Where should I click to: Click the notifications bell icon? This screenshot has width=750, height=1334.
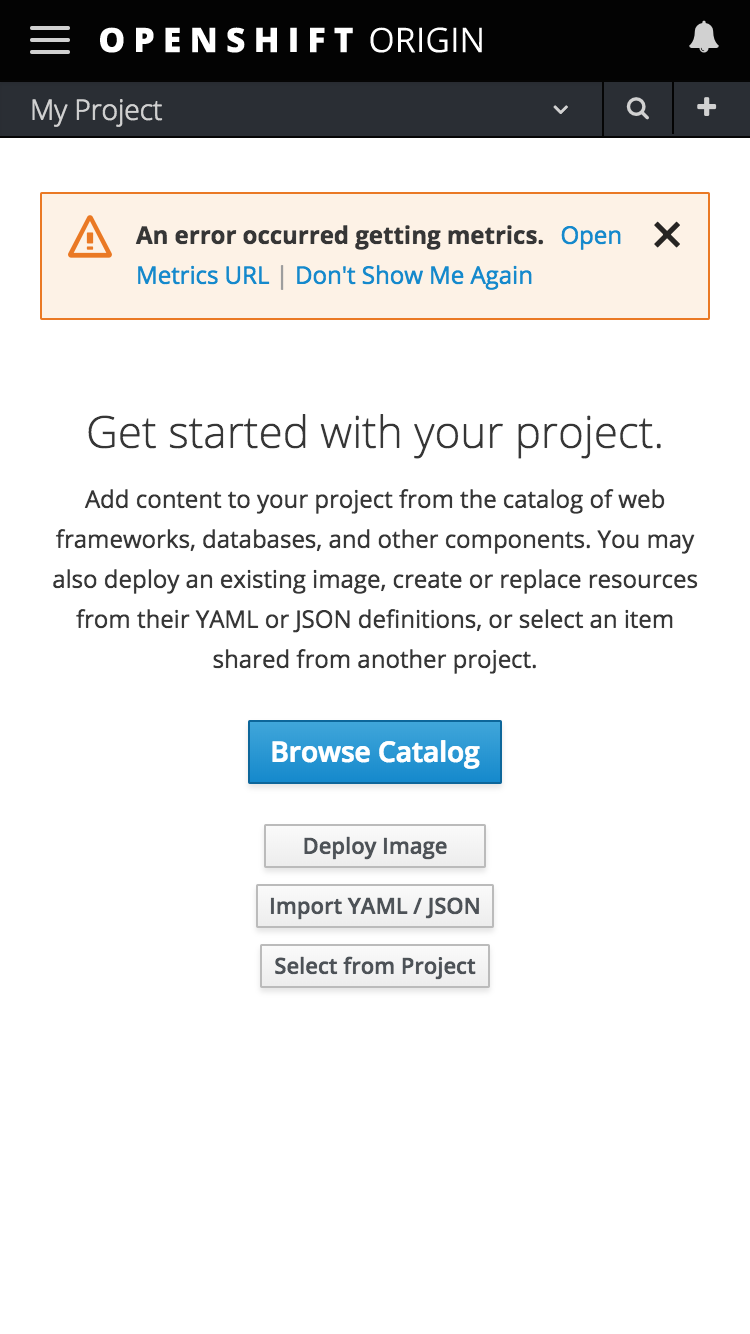click(x=703, y=38)
